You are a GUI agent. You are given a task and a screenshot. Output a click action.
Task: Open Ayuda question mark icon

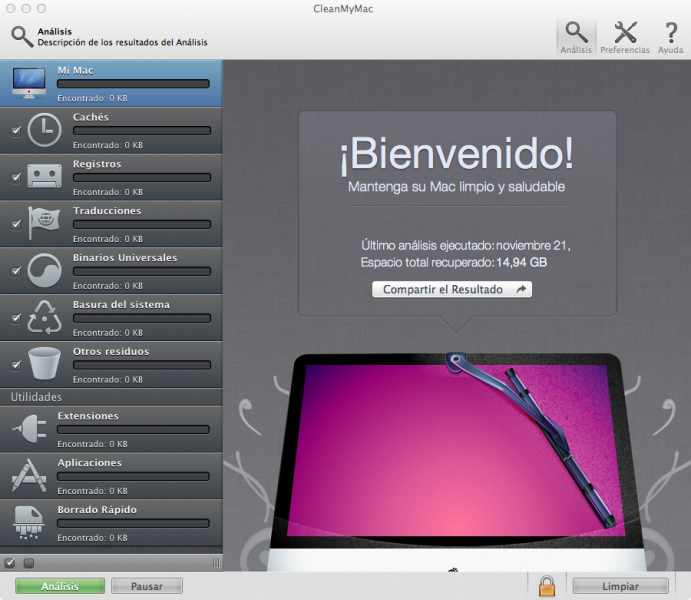[x=671, y=33]
